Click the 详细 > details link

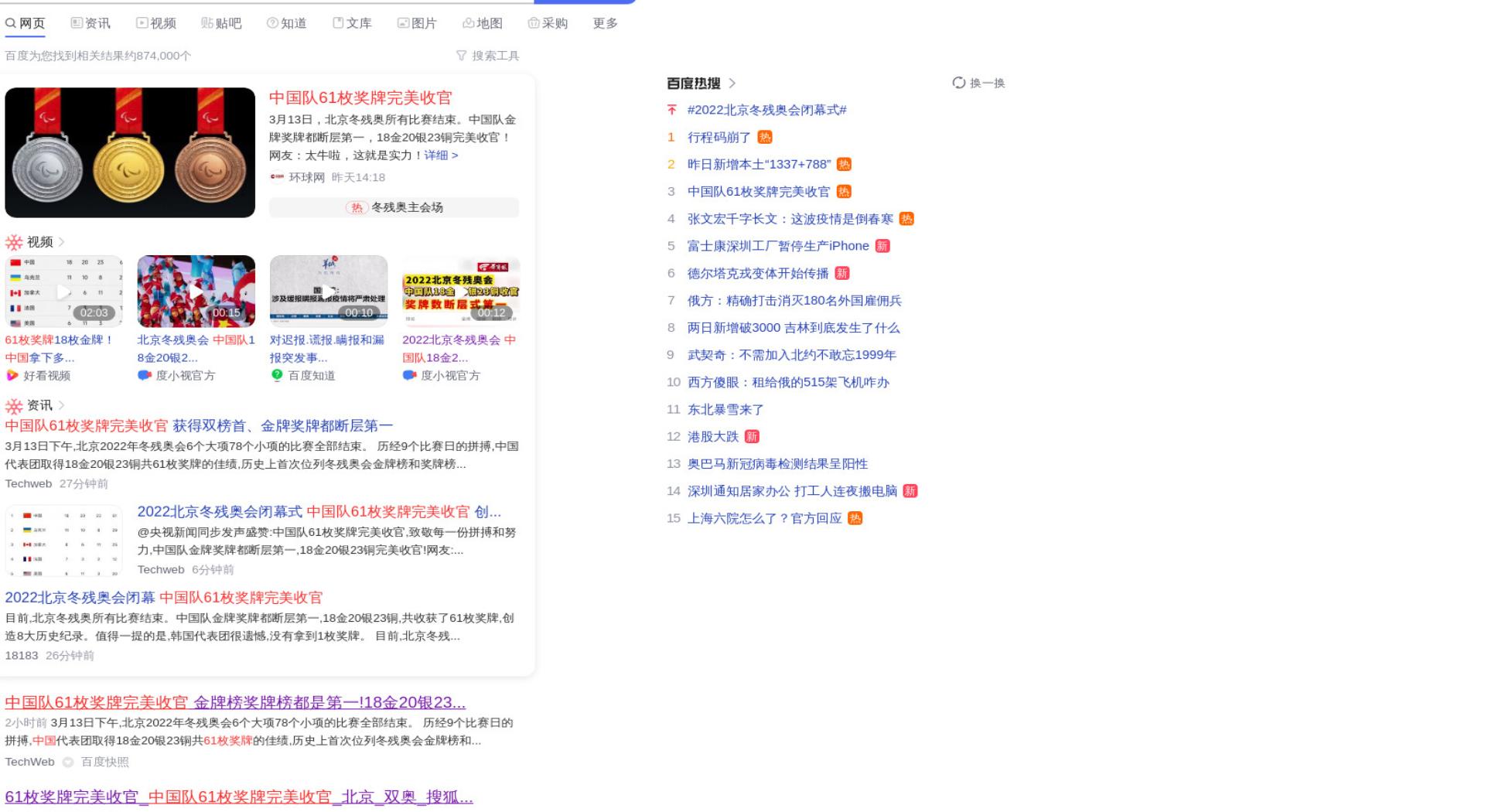[441, 155]
